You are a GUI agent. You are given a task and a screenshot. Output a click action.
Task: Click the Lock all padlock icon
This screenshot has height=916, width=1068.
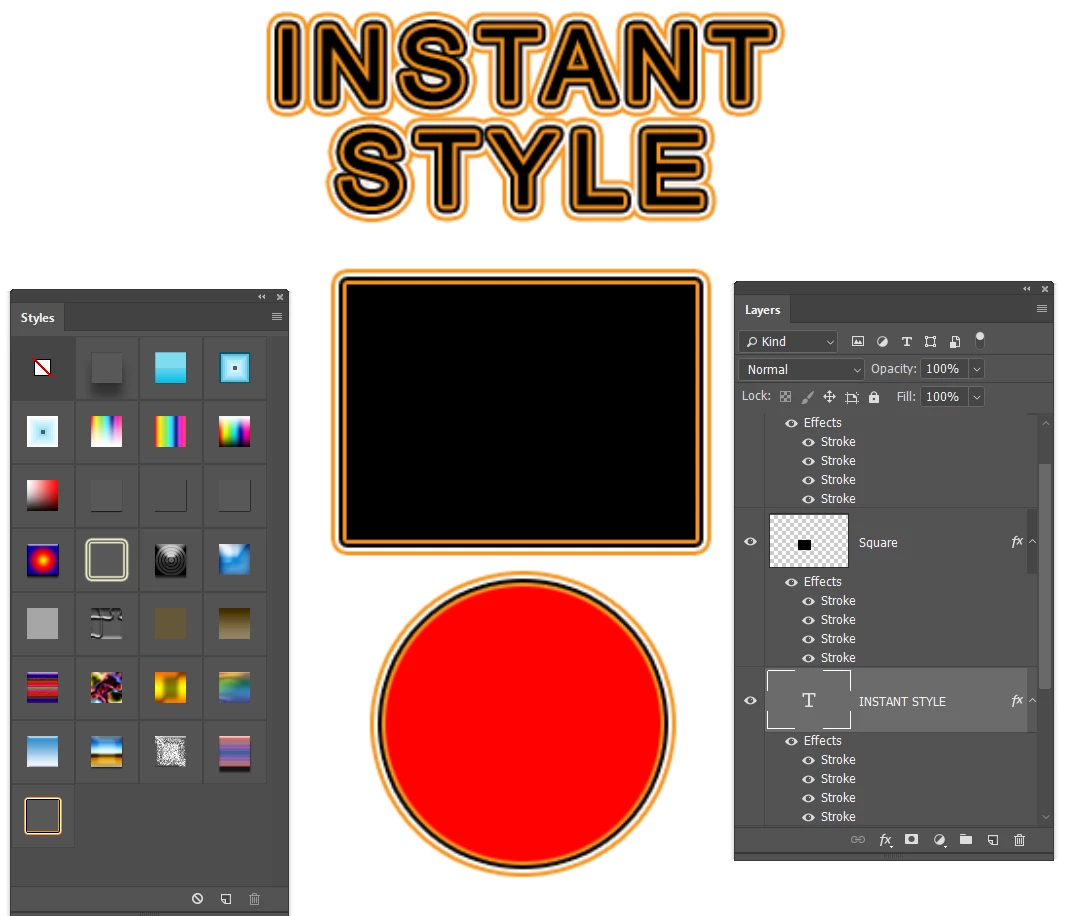[x=874, y=396]
